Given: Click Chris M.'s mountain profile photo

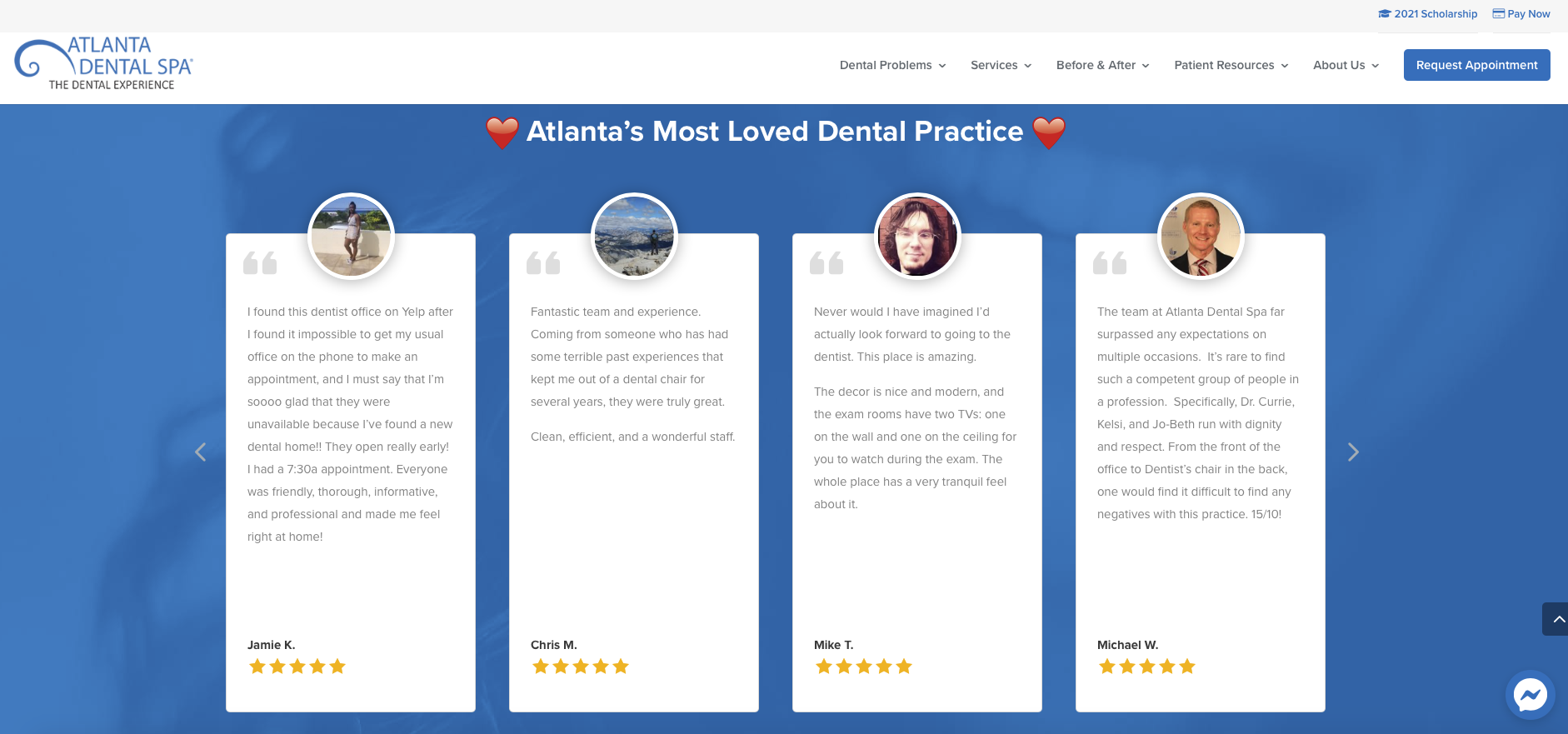Looking at the screenshot, I should click(634, 237).
